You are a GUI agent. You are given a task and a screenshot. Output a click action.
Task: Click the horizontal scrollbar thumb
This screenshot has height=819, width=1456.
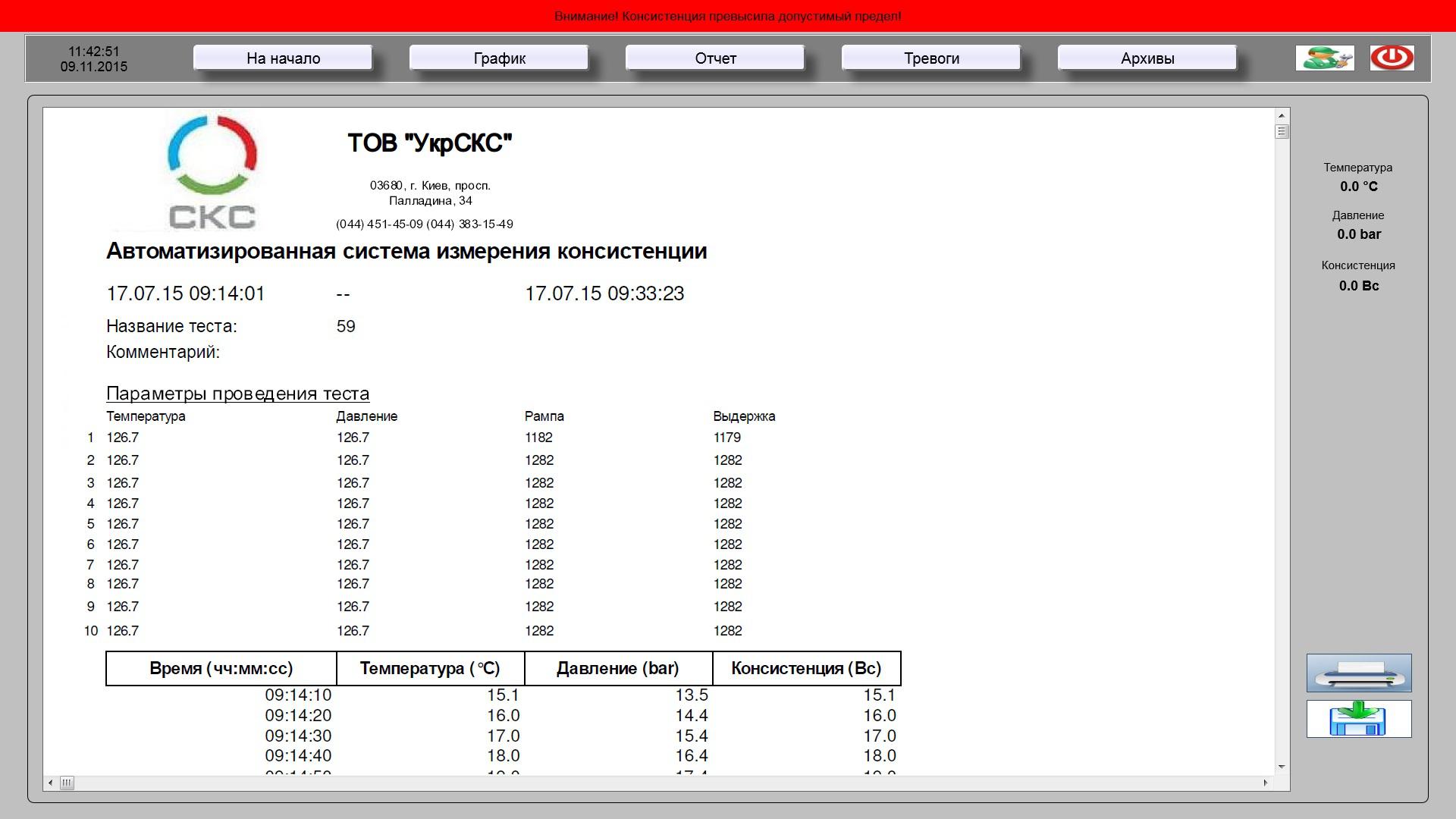coord(67,783)
